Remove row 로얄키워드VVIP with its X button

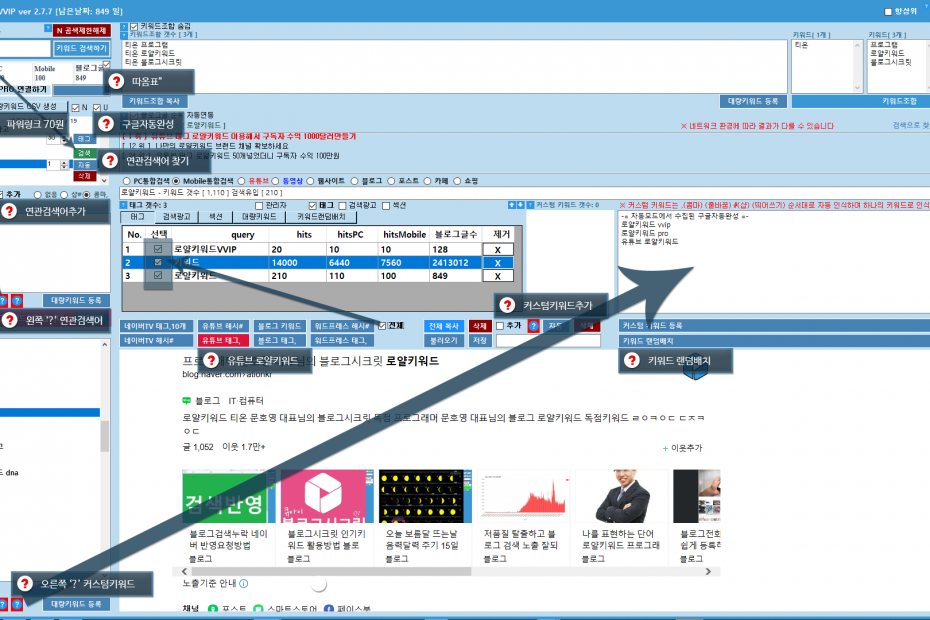click(x=497, y=250)
